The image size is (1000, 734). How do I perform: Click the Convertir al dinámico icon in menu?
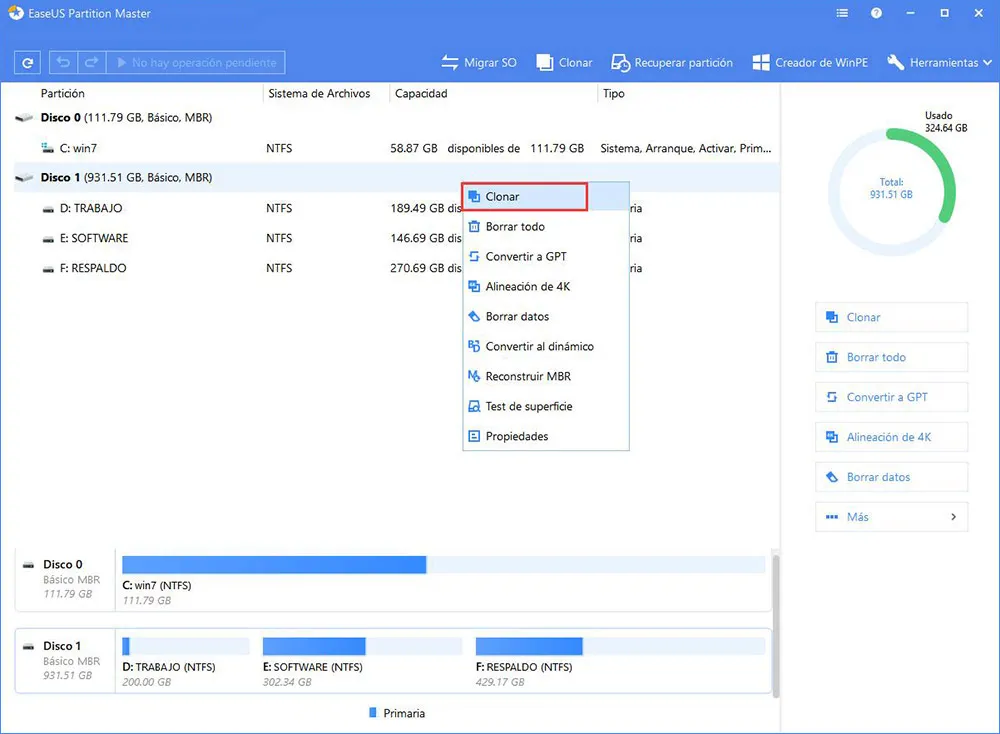click(474, 346)
